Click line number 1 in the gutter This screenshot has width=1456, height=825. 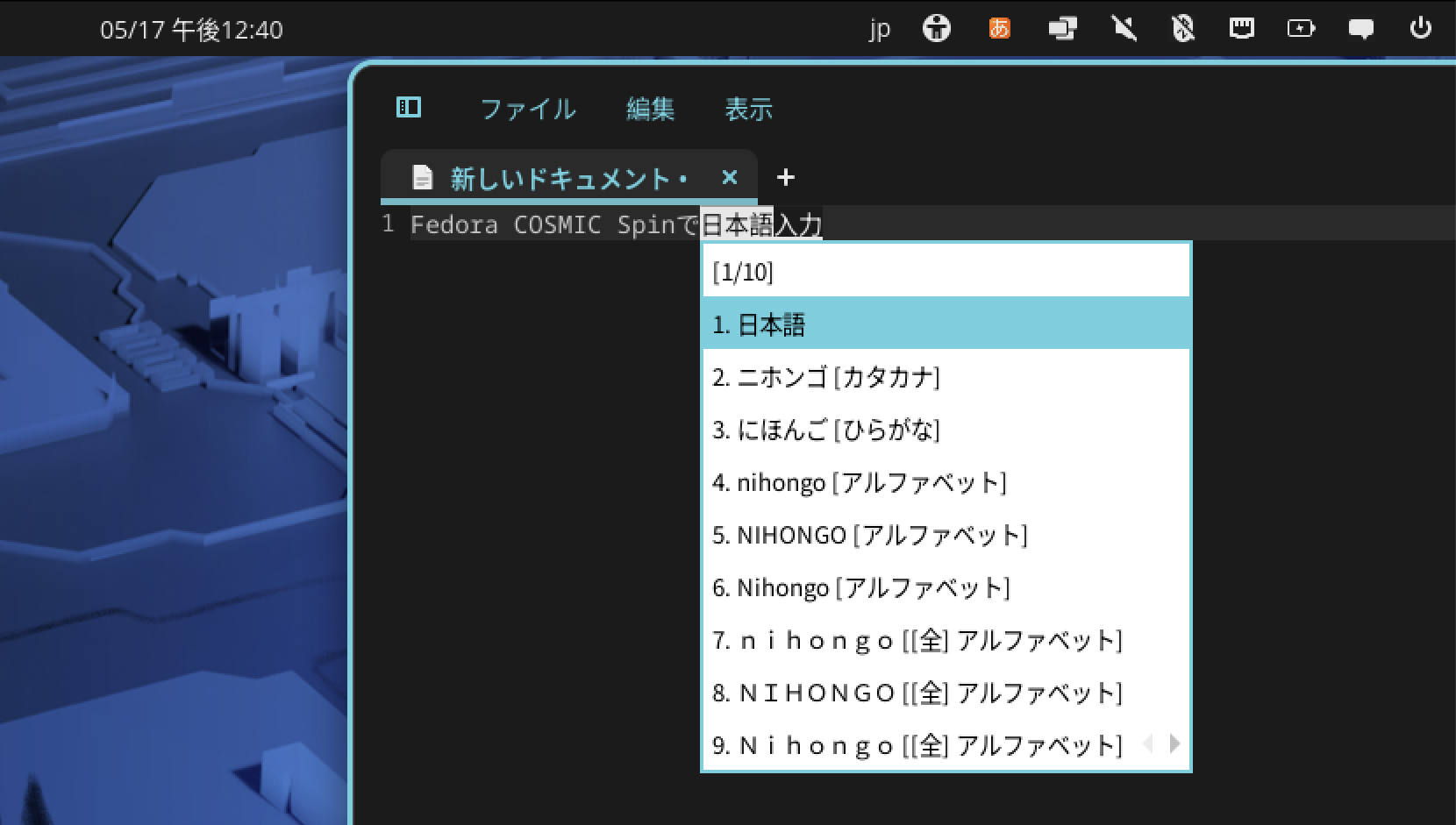[388, 224]
